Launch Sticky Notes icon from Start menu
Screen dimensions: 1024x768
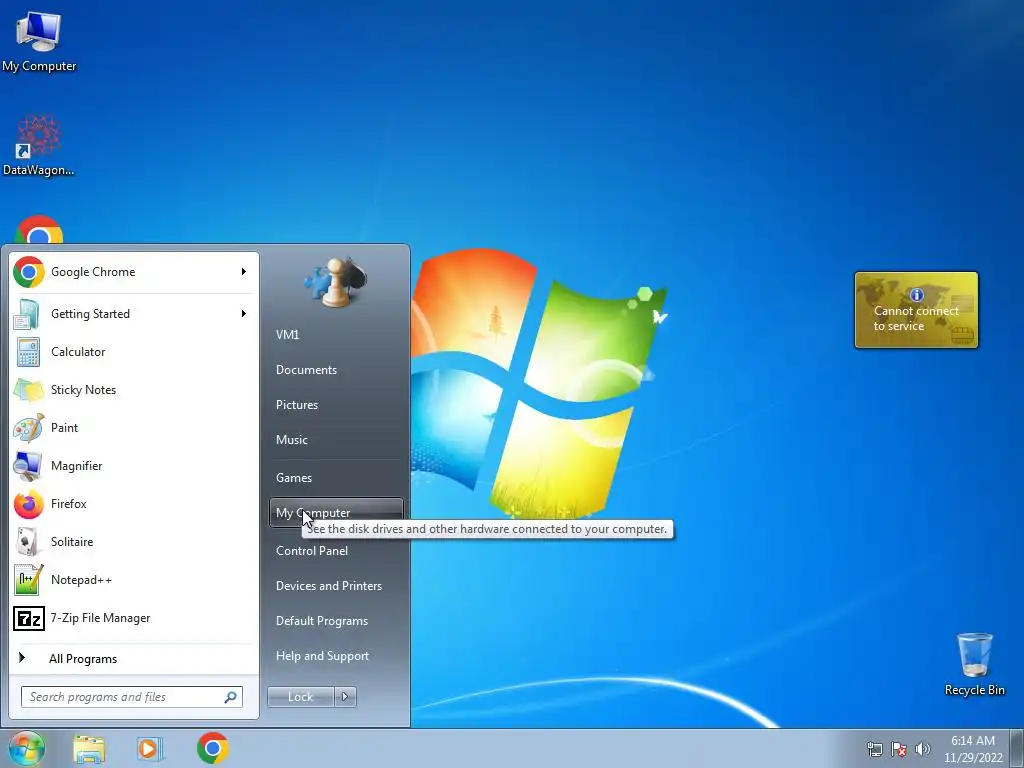pos(29,390)
